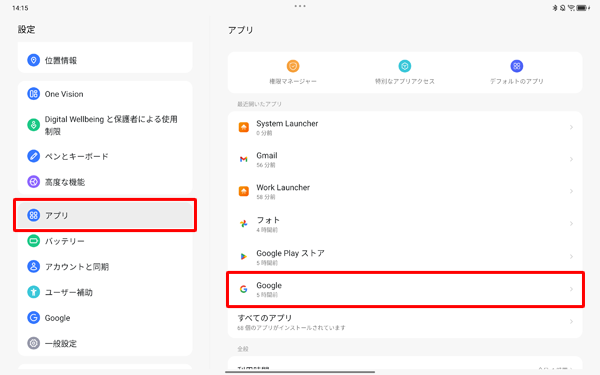Tap the ユーザー補助 accessibility icon
Screen dimensions: 600x375
(x=34, y=292)
